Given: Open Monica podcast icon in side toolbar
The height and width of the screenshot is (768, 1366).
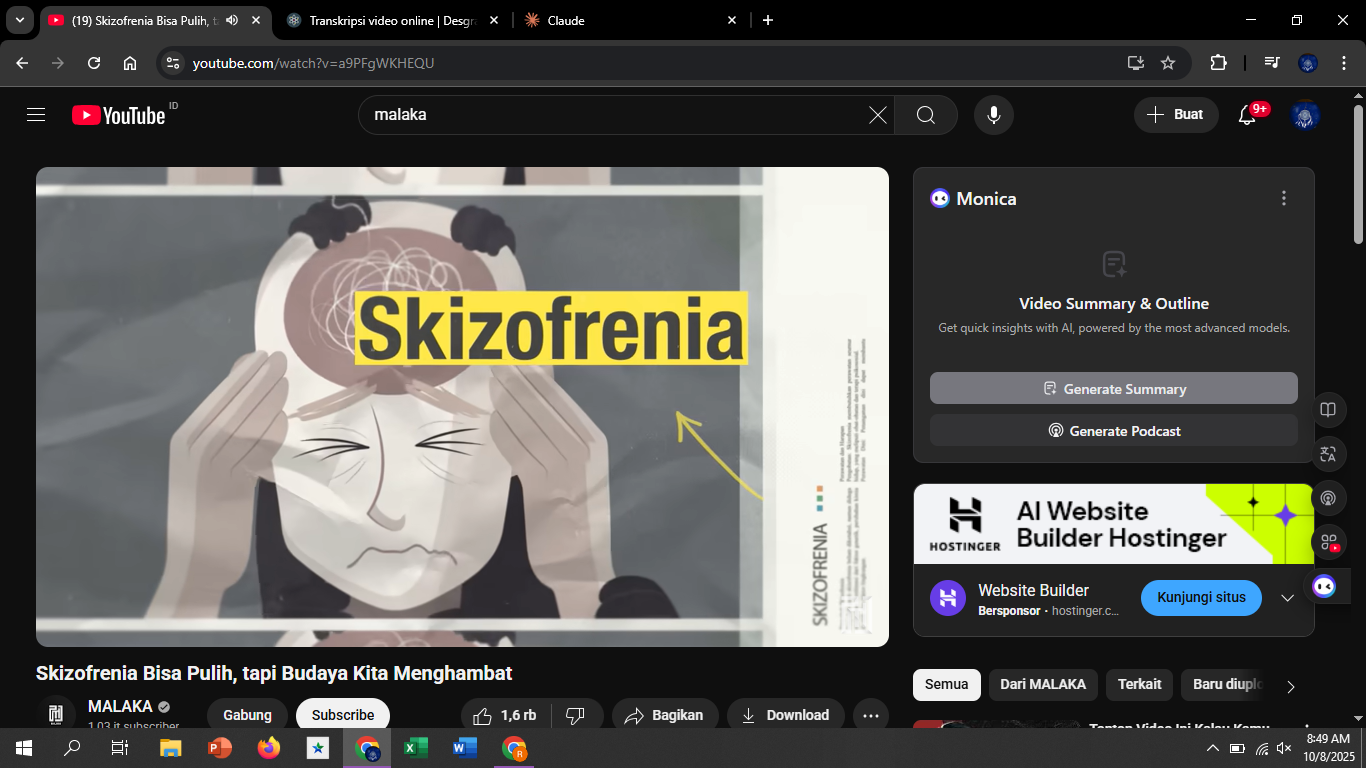Looking at the screenshot, I should coord(1328,498).
